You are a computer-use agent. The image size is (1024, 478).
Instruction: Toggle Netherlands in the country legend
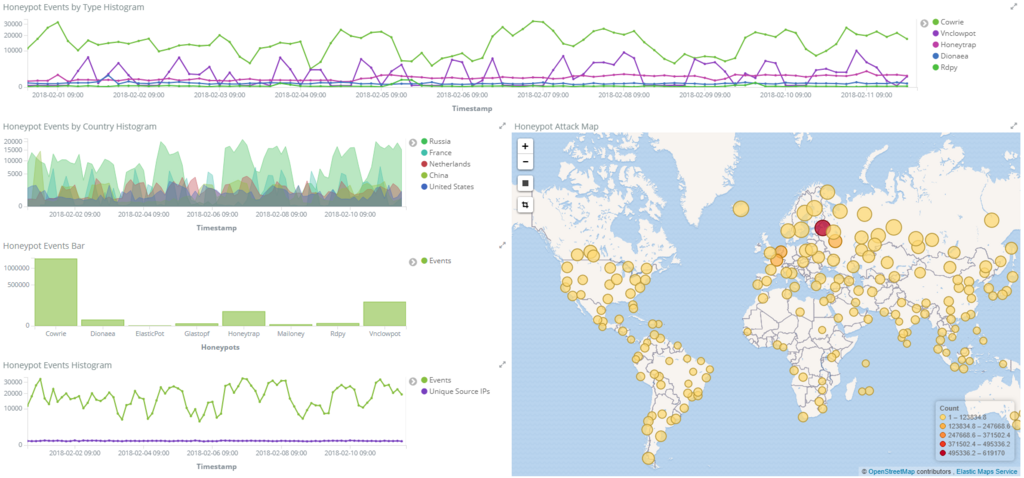[446, 164]
